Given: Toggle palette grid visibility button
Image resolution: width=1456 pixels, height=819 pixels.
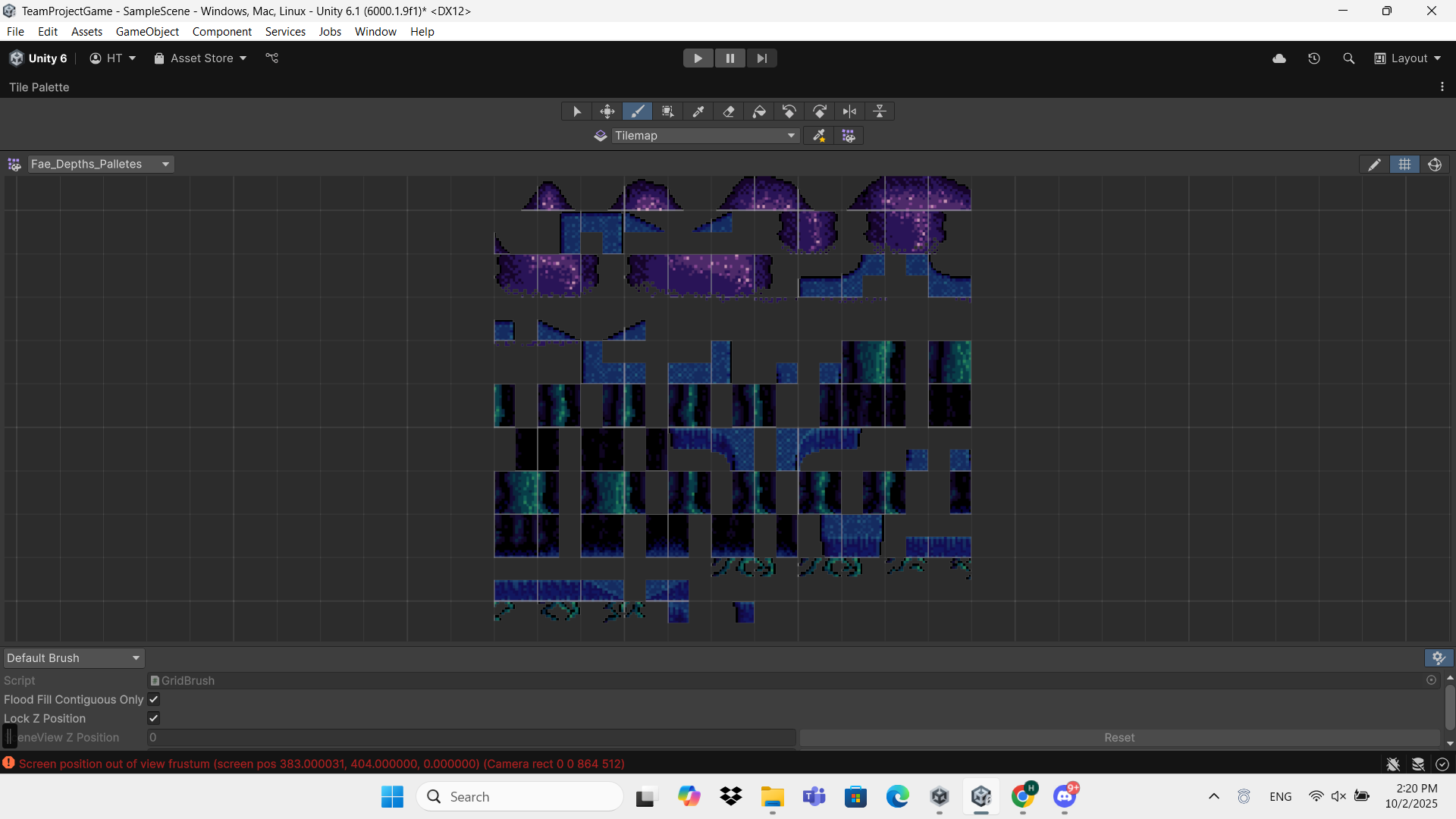Looking at the screenshot, I should tap(1404, 165).
